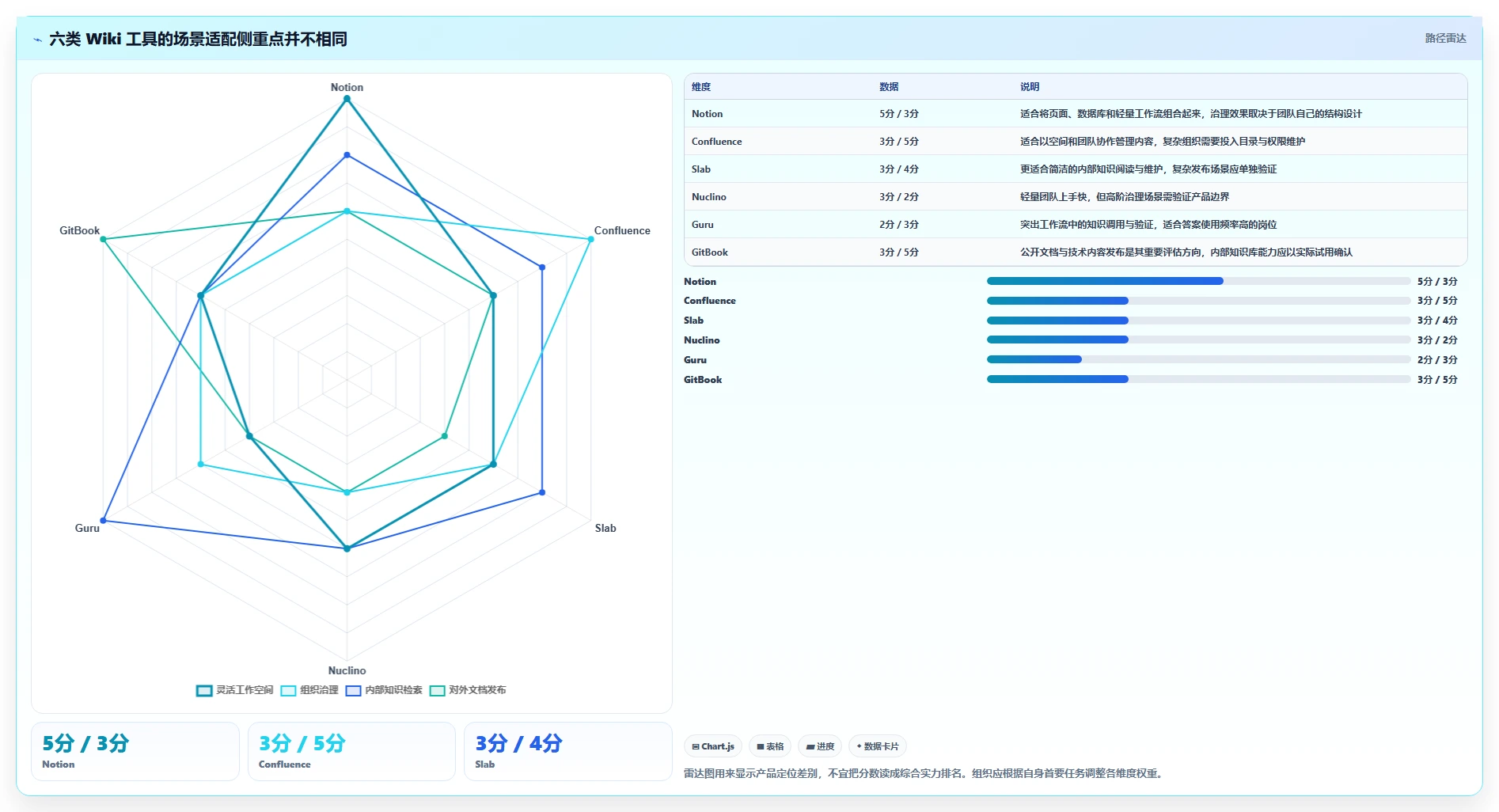Viewport: 1499px width, 812px height.
Task: Click the 对外文档发布 legend label
Action: [477, 690]
